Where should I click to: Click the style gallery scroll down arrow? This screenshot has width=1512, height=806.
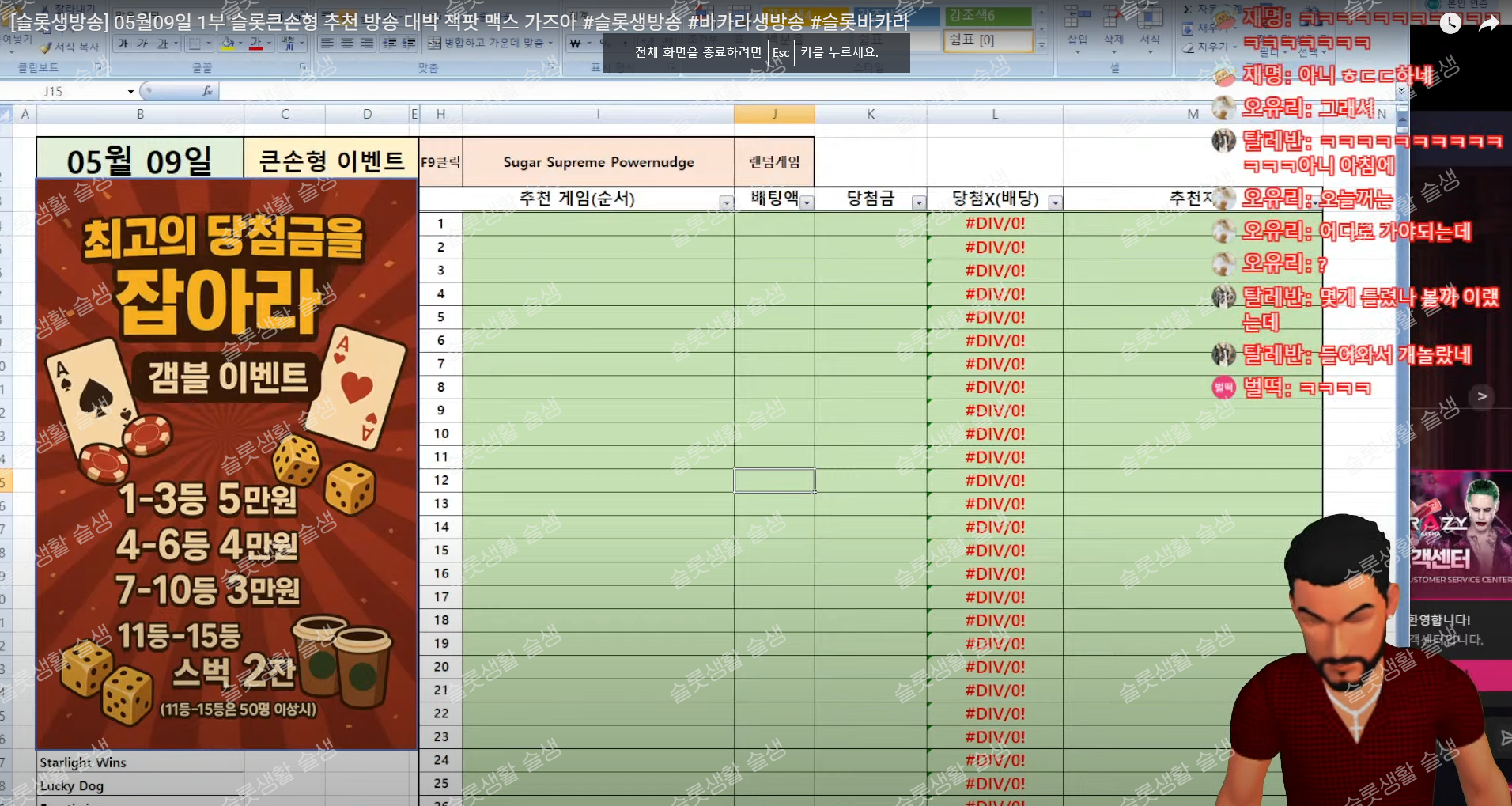[1041, 28]
